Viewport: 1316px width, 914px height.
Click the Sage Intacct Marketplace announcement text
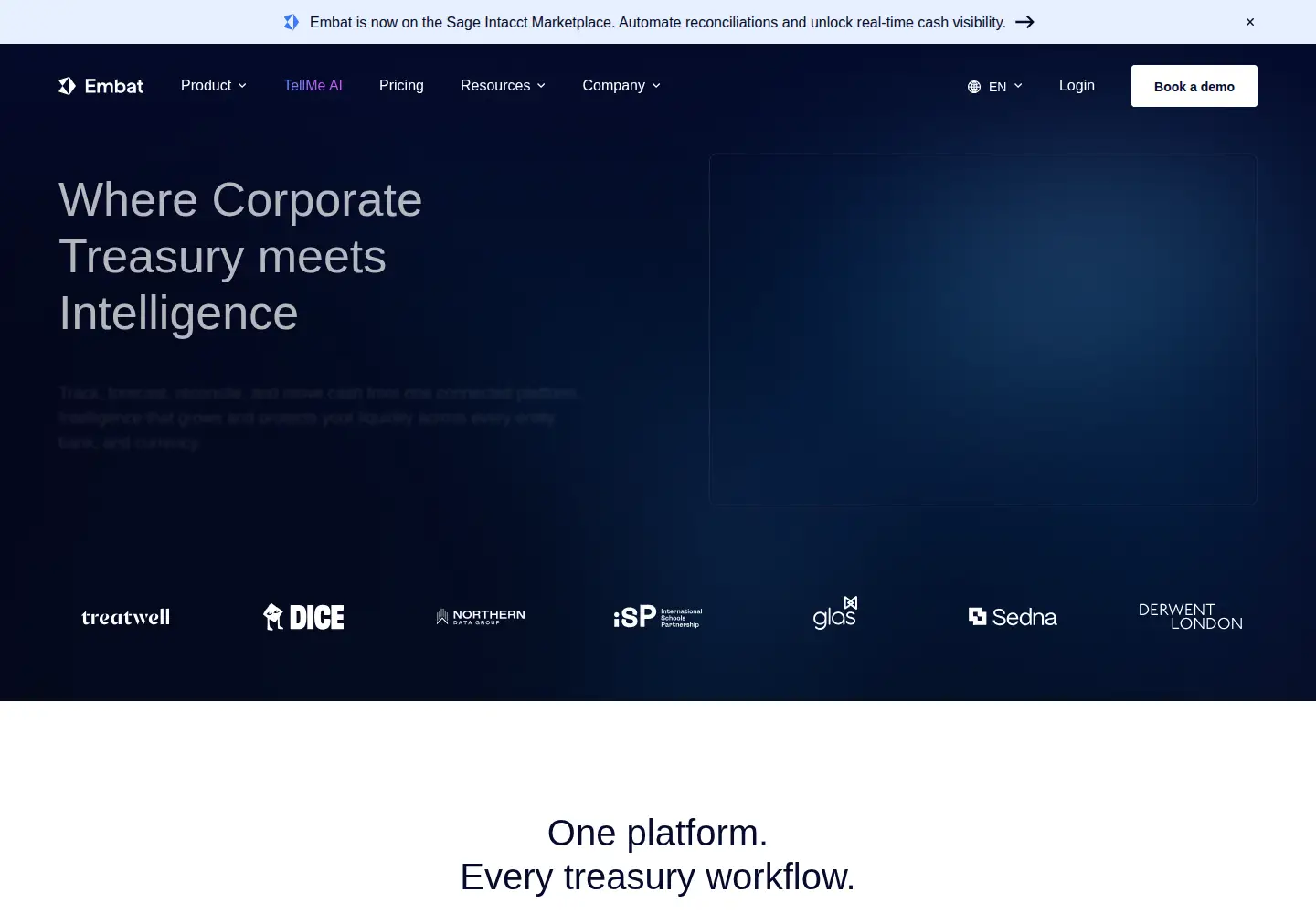tap(658, 22)
